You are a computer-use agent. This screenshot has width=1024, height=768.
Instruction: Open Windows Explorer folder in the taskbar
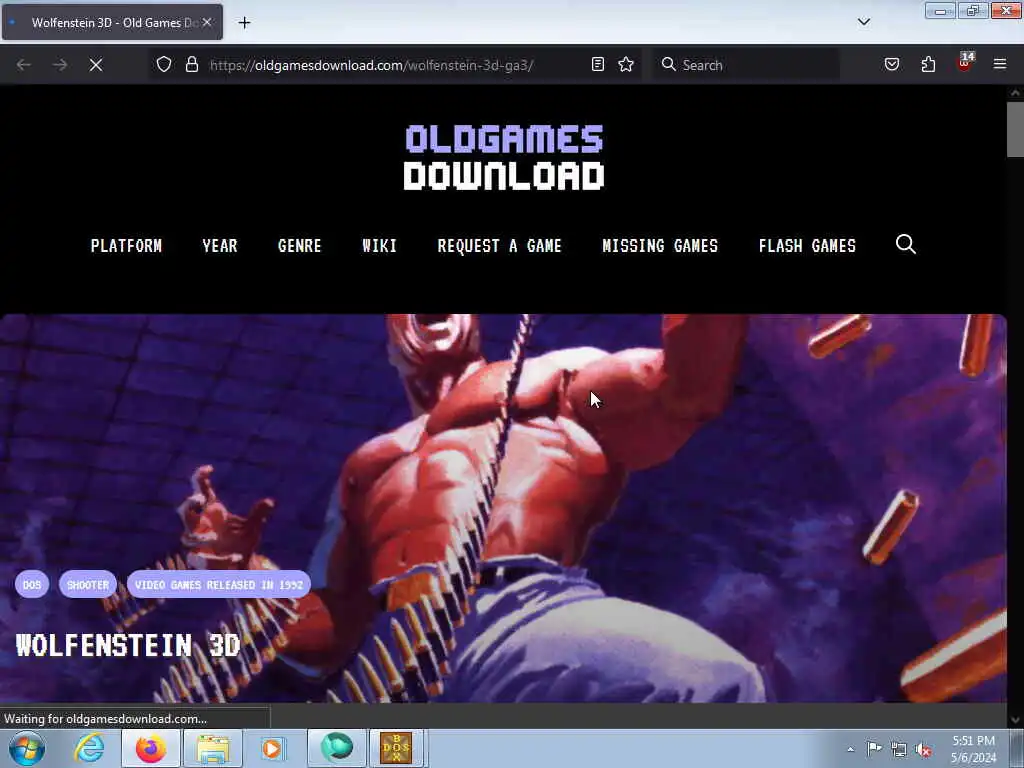click(213, 748)
